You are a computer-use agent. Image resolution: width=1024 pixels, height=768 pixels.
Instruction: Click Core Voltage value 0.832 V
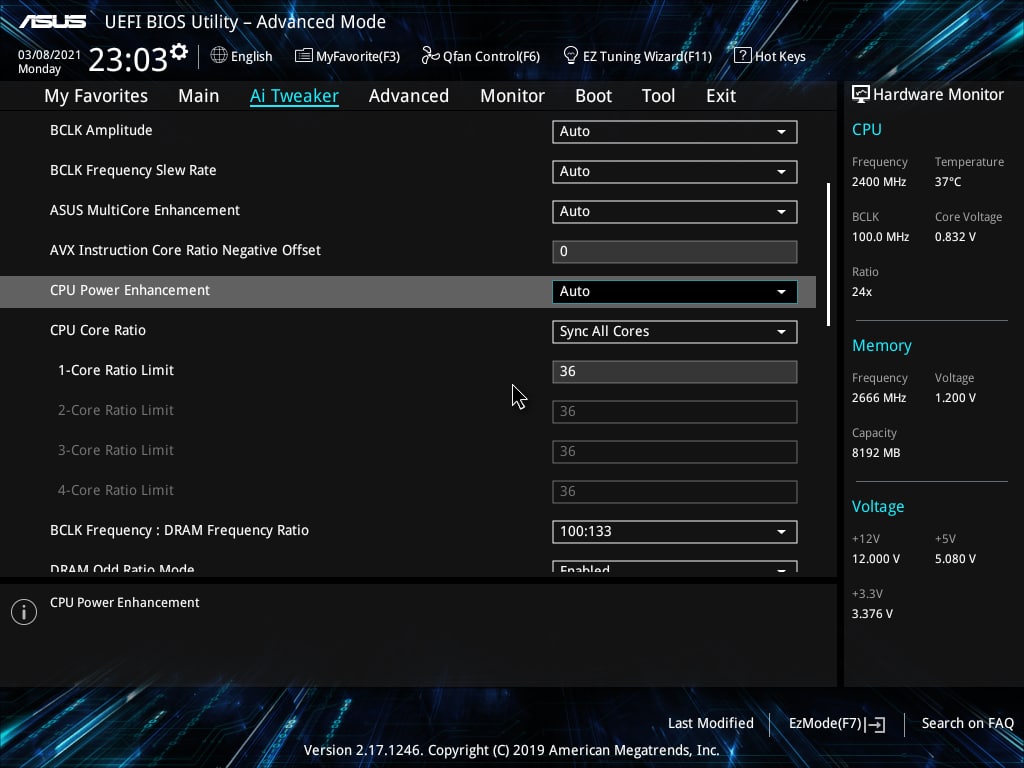click(955, 237)
